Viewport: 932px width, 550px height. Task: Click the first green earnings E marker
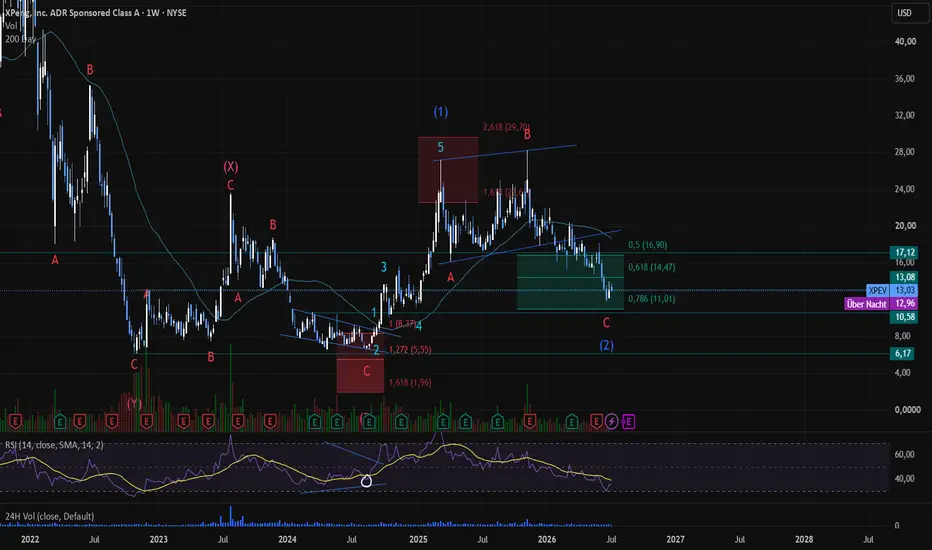click(x=60, y=422)
